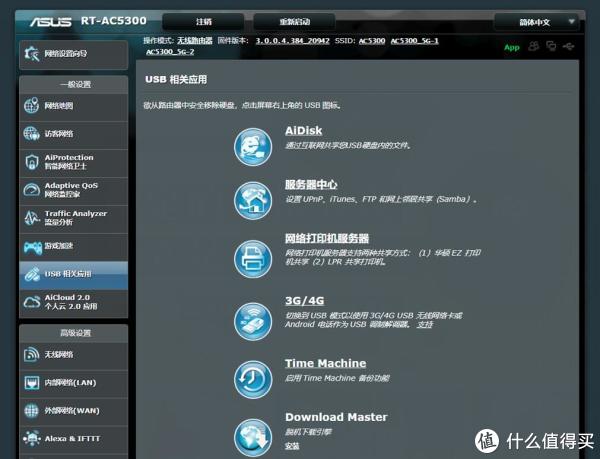Click the AC5300_5G-2 SSID link
Viewport: 600px width, 459px height.
(170, 52)
